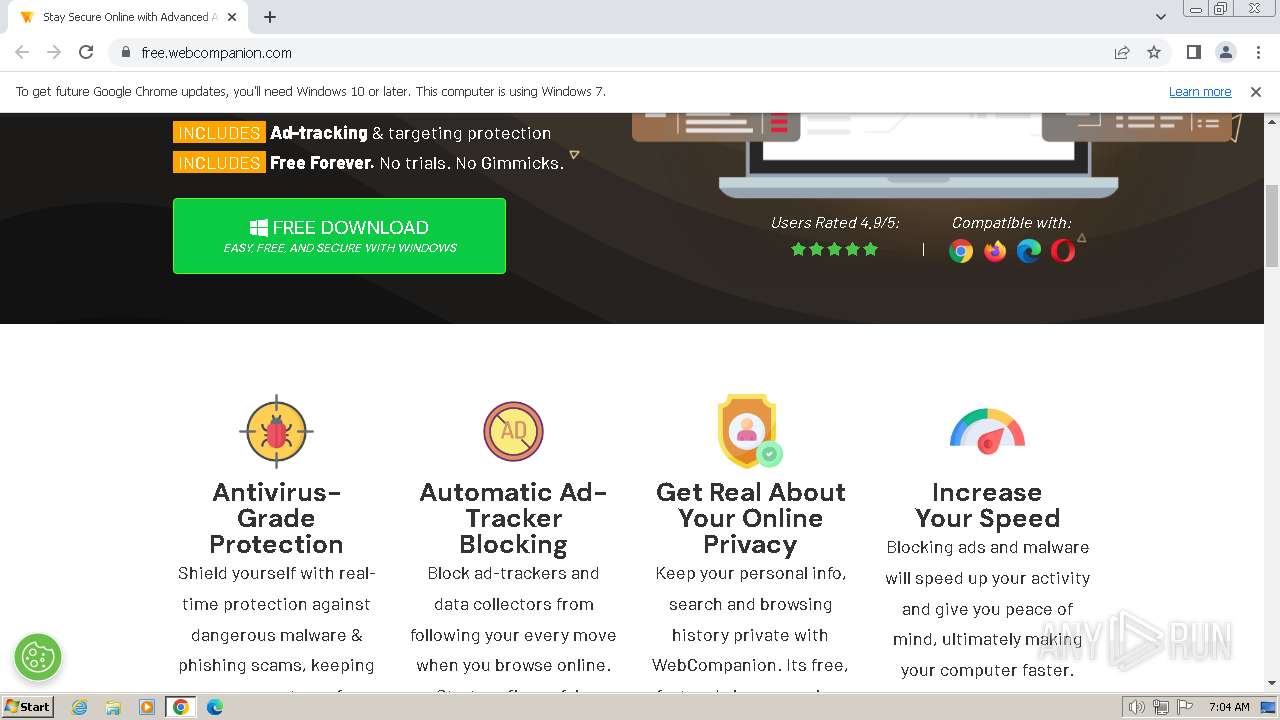Open the Windows Start menu
The width and height of the screenshot is (1280, 720).
(28, 706)
